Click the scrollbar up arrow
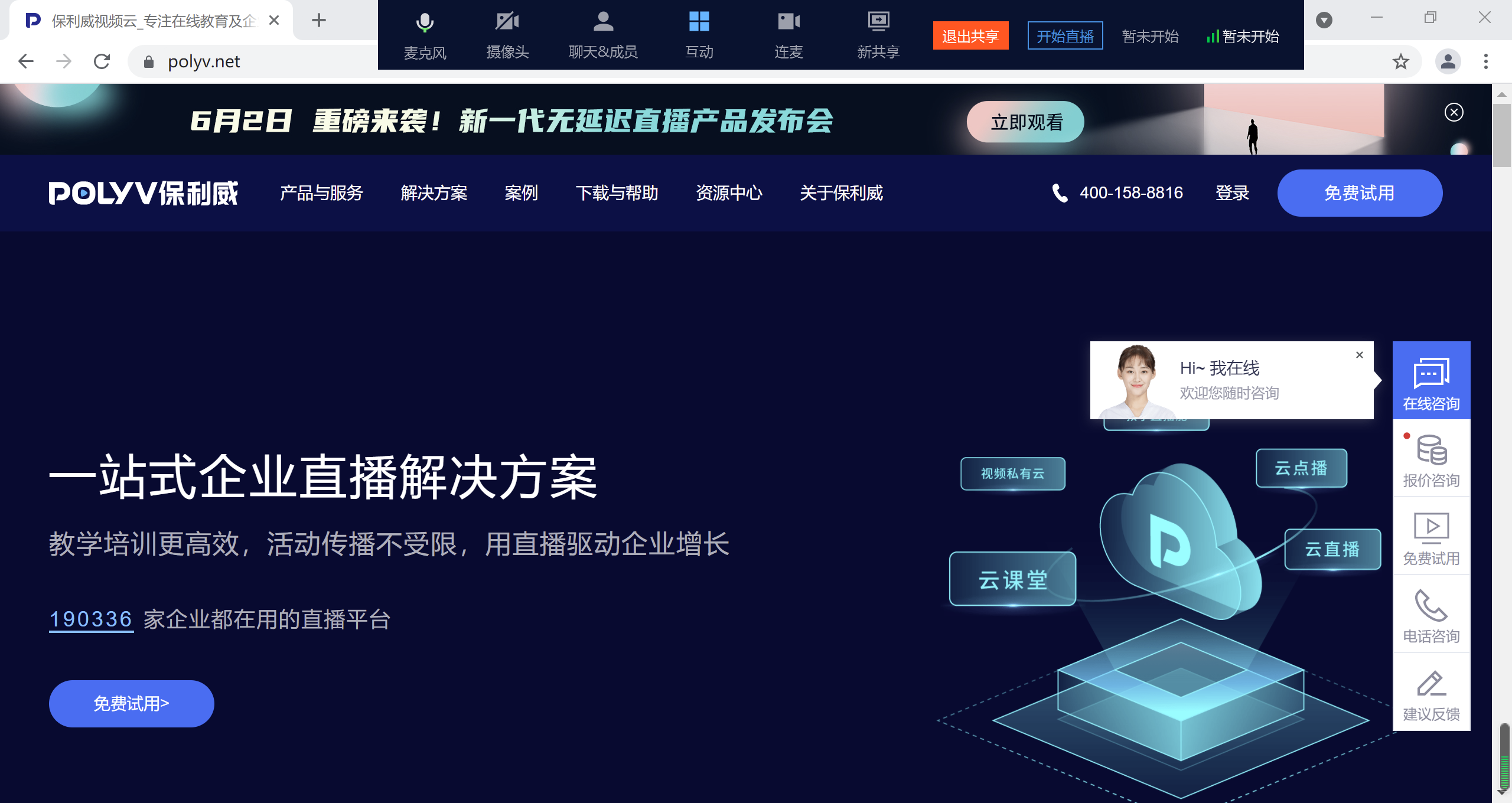1512x803 pixels. (1501, 94)
